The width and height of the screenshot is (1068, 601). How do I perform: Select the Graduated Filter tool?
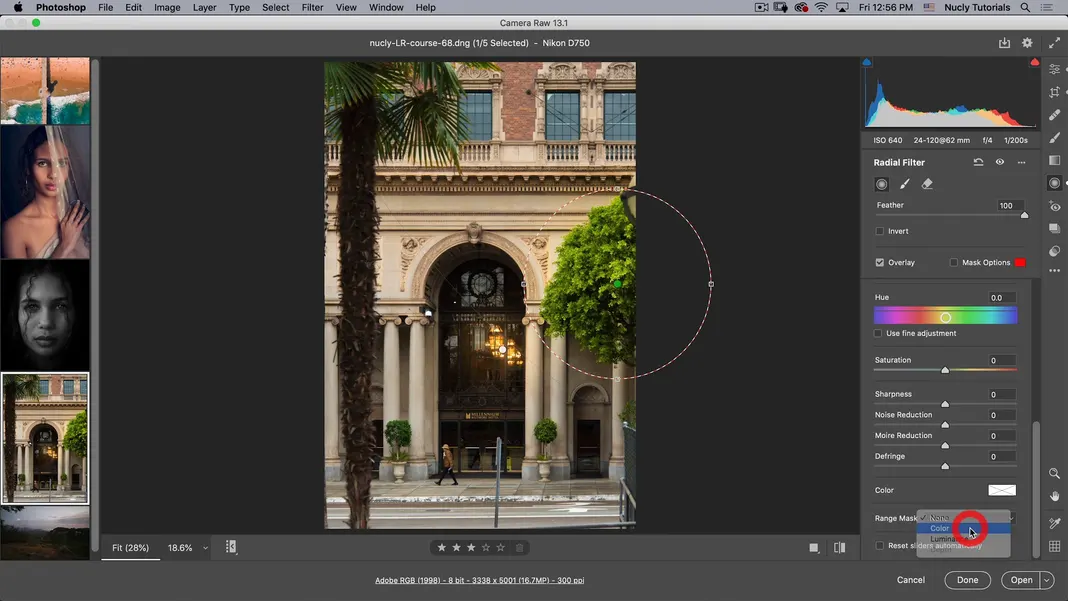[x=1054, y=160]
